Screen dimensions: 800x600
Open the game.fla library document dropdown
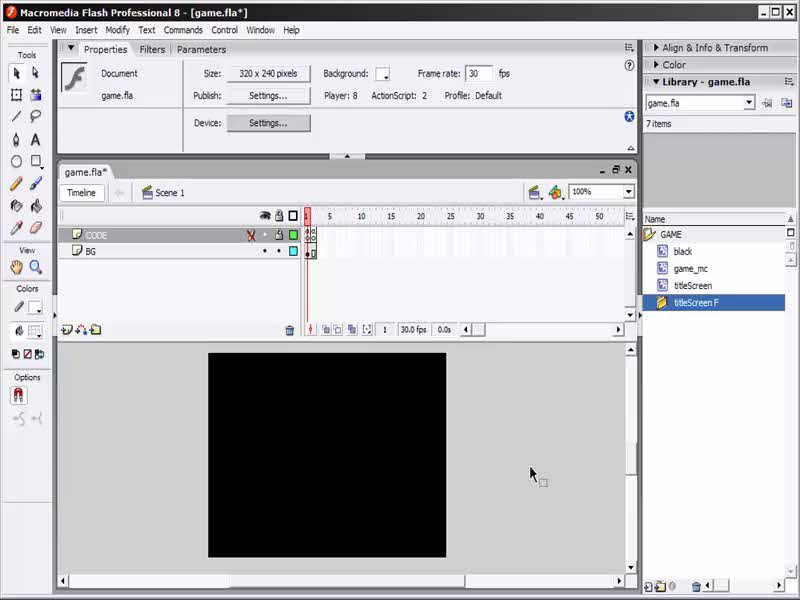pos(748,103)
